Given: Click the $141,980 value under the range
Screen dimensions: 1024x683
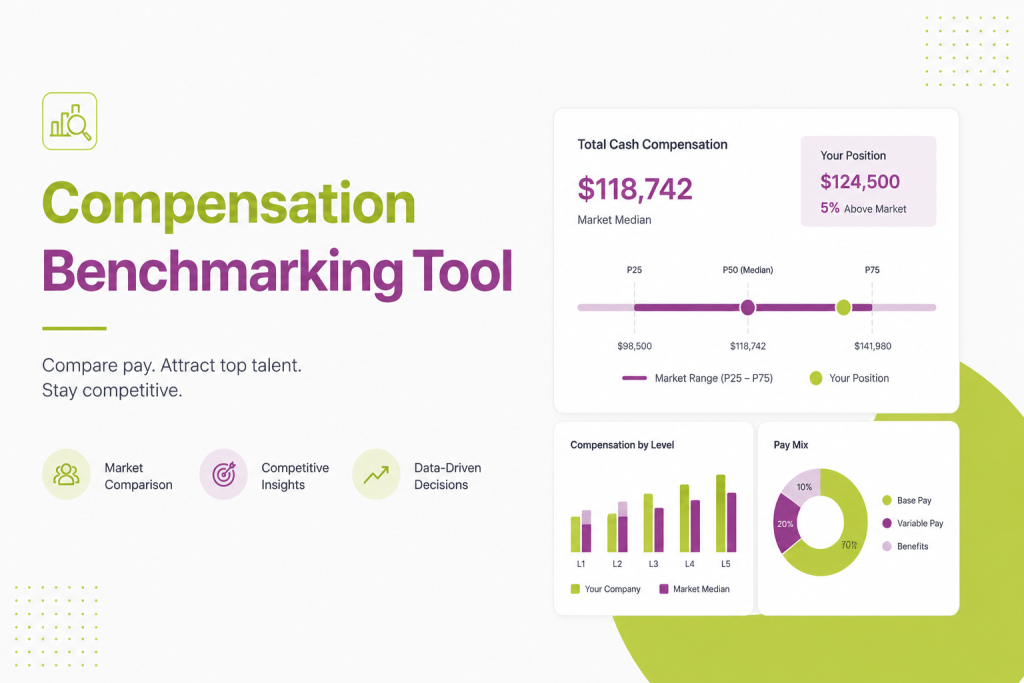Looking at the screenshot, I should [872, 346].
